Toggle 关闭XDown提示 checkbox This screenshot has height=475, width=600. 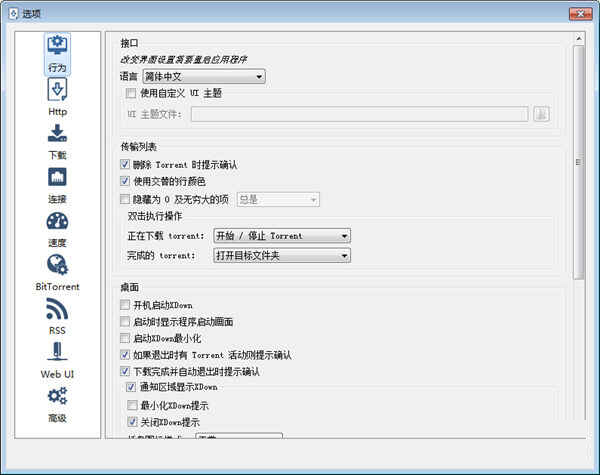tap(132, 422)
